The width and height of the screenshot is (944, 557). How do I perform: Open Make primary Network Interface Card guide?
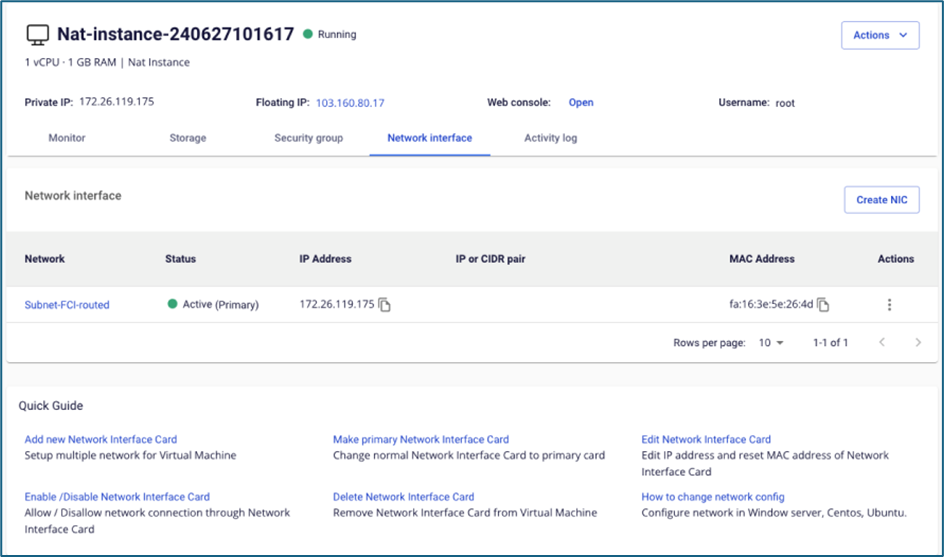tap(420, 439)
